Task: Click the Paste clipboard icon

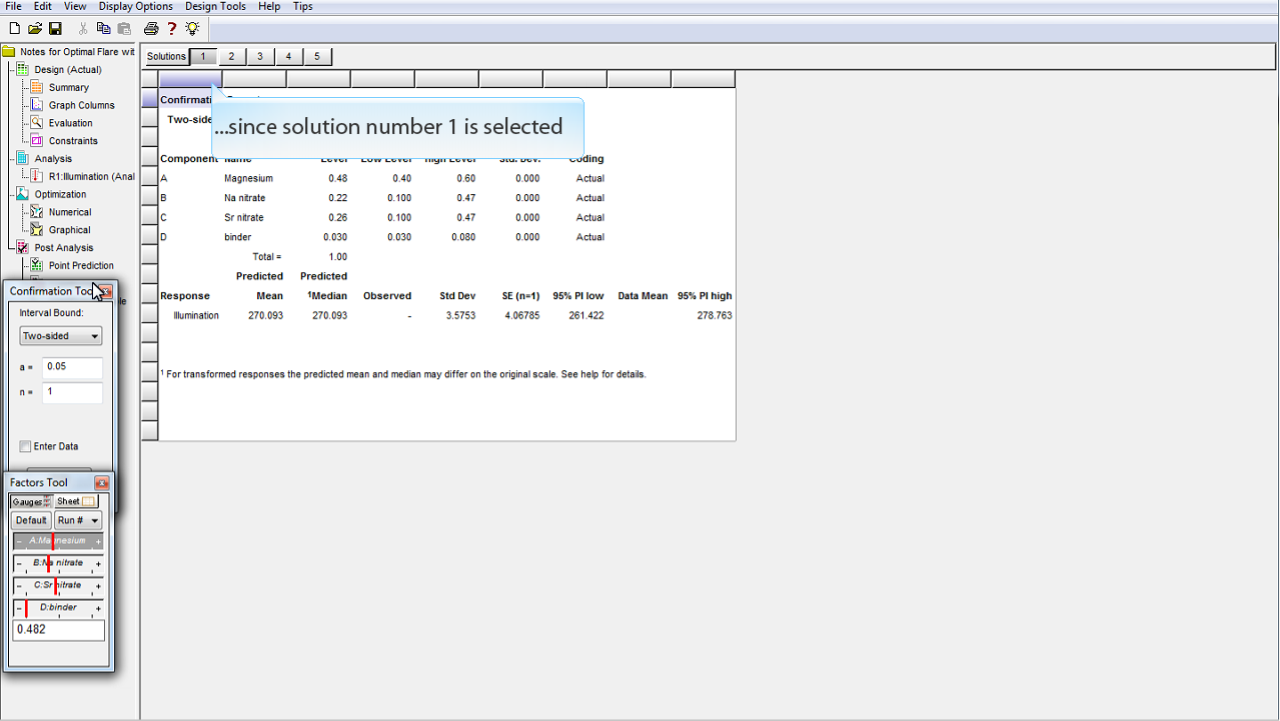Action: [124, 29]
